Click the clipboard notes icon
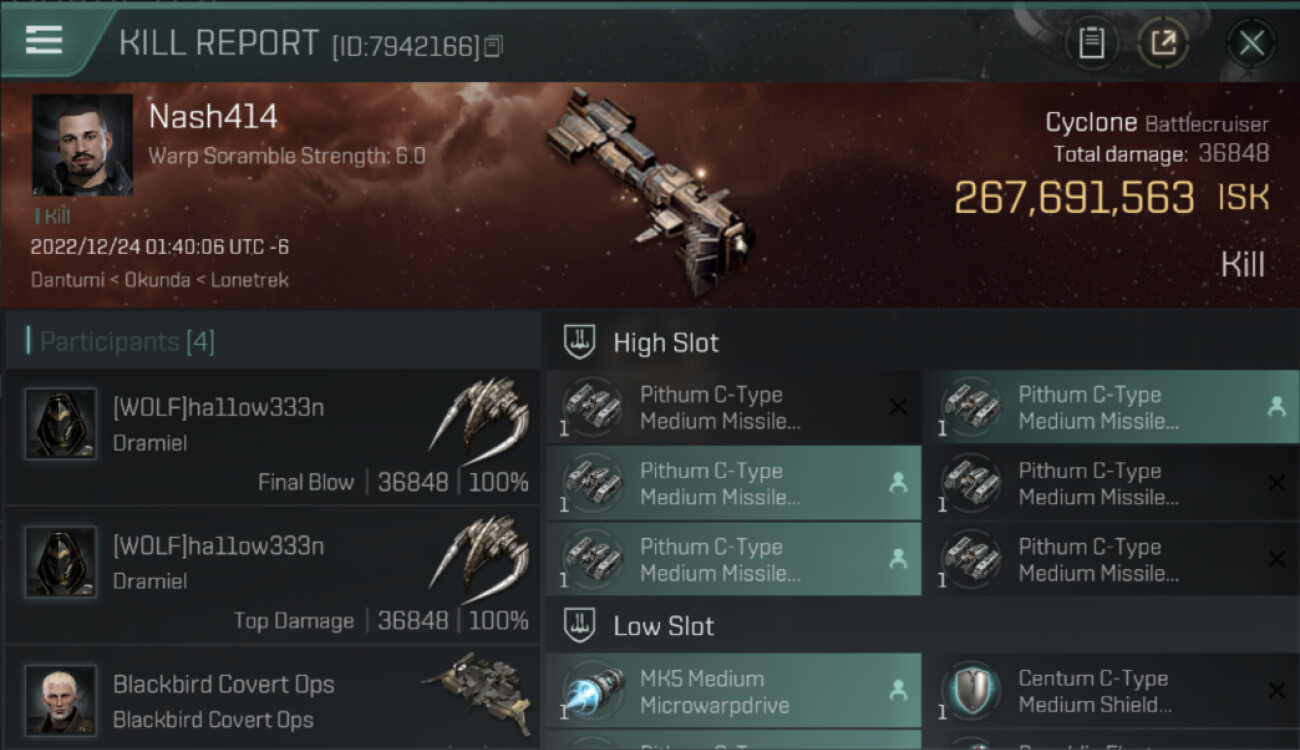The width and height of the screenshot is (1300, 750). (1091, 43)
